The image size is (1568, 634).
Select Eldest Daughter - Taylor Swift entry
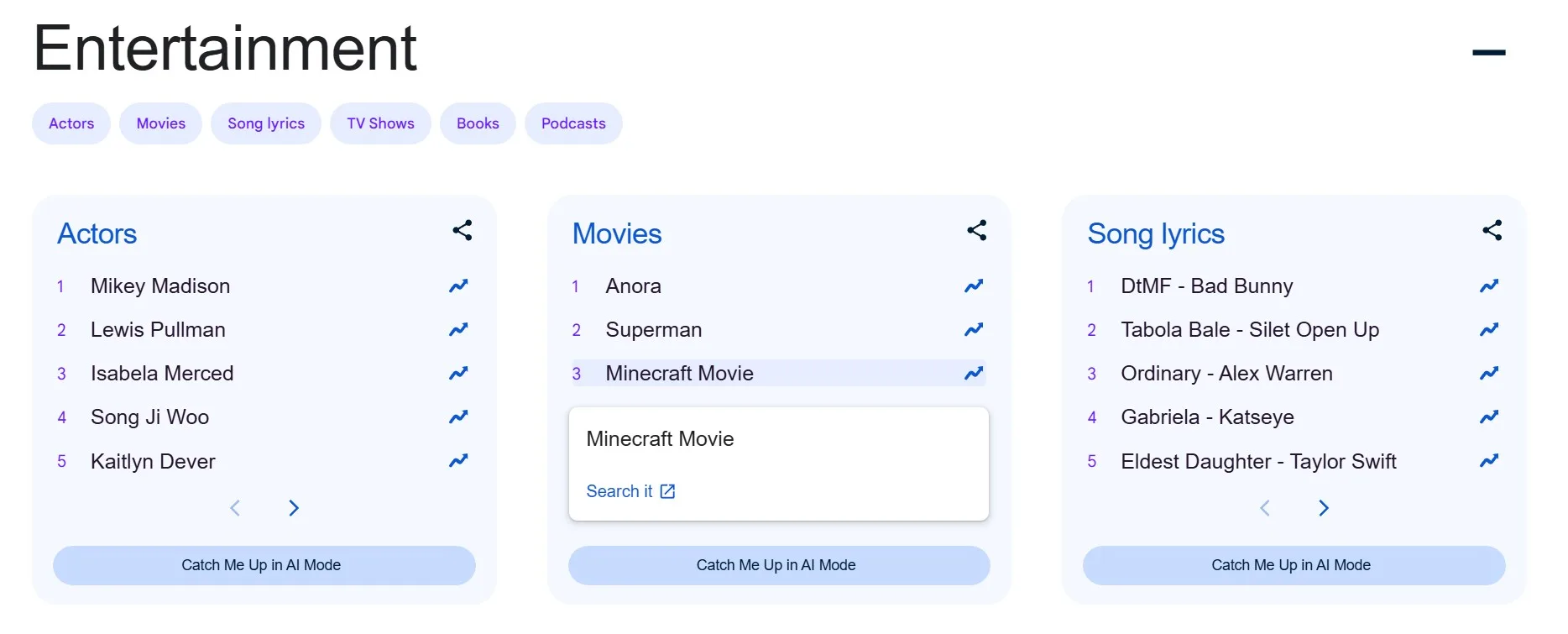(1258, 461)
